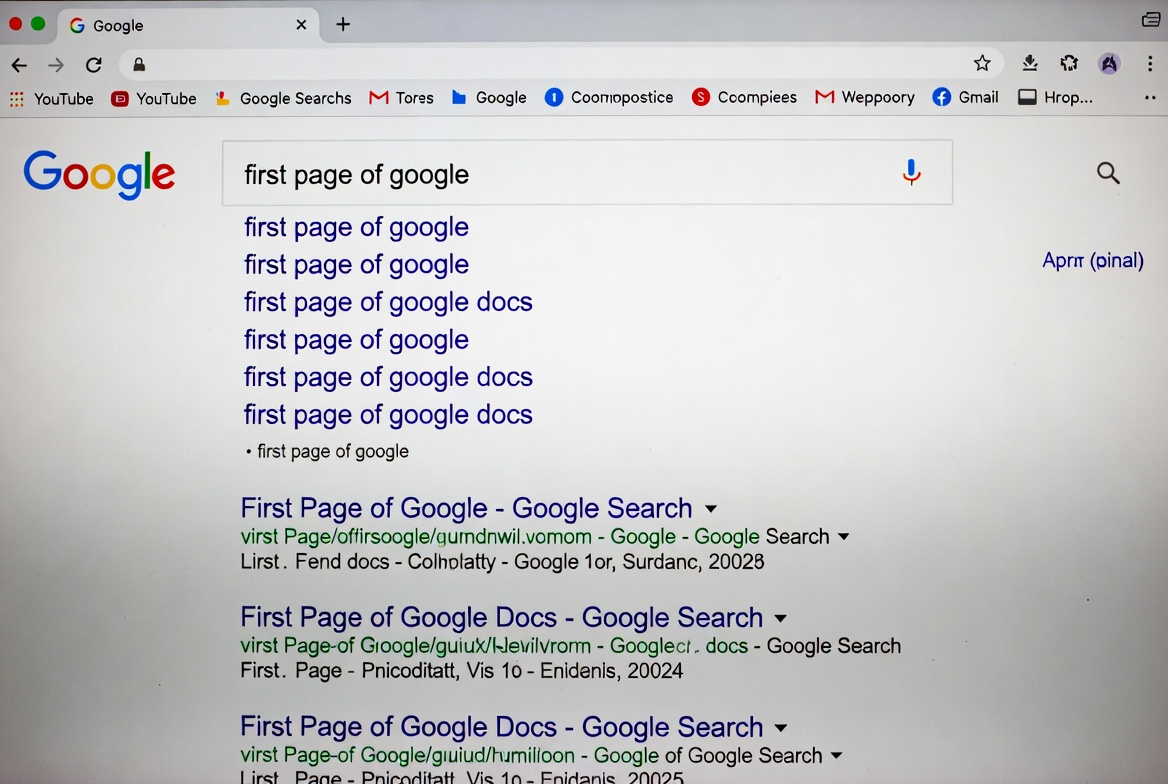Open the dropdown arrow on the second Google Docs result
Screen dimensions: 1168x784
click(779, 727)
